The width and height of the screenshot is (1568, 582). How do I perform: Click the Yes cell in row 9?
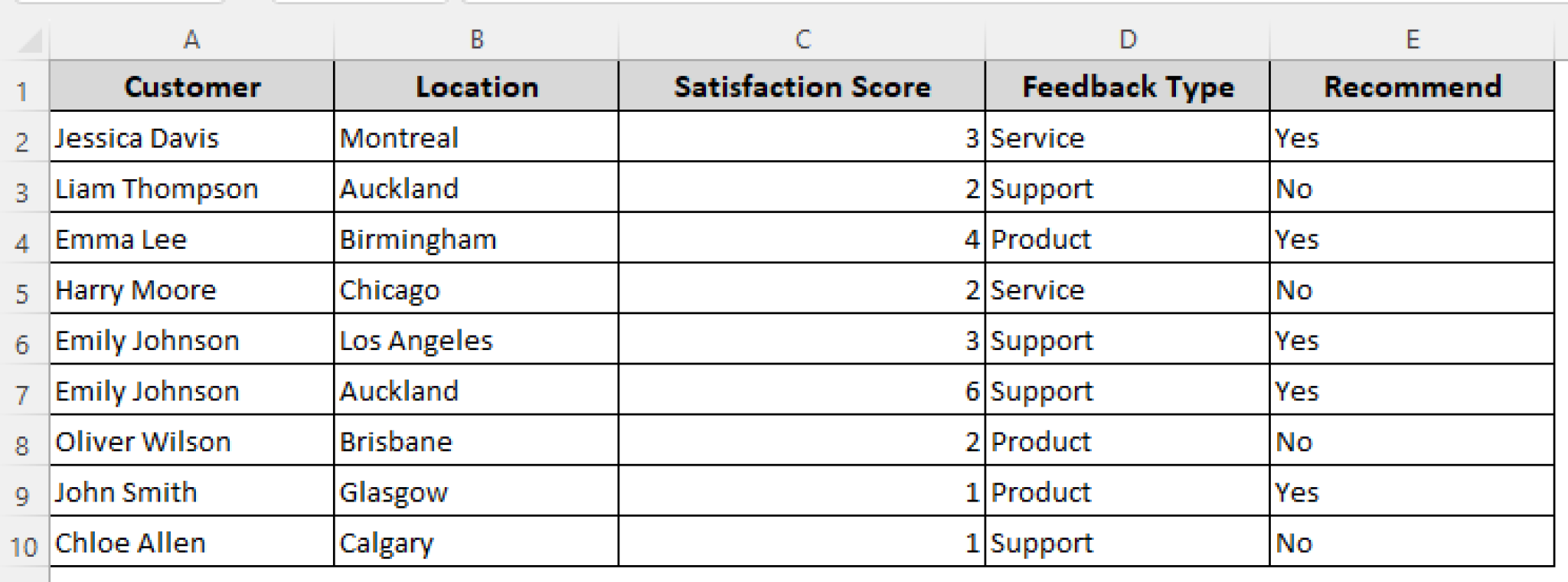coord(1411,492)
